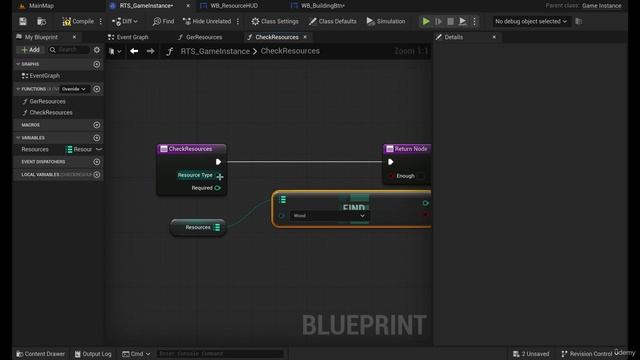Close the My Blueprint panel

74,37
